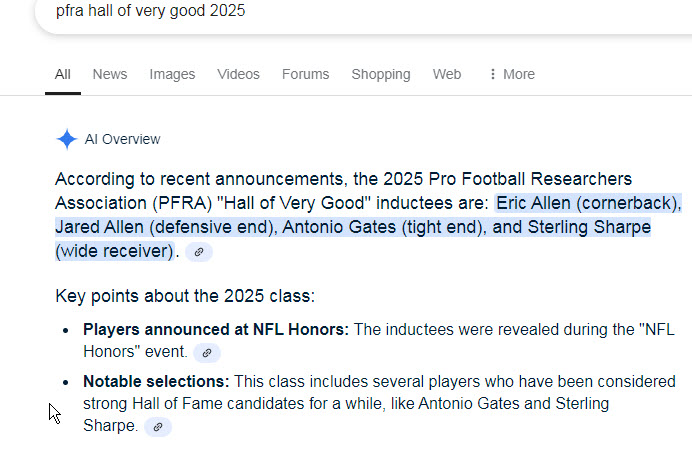Image resolution: width=692 pixels, height=464 pixels.
Task: Select the Web results tab
Action: [x=447, y=74]
